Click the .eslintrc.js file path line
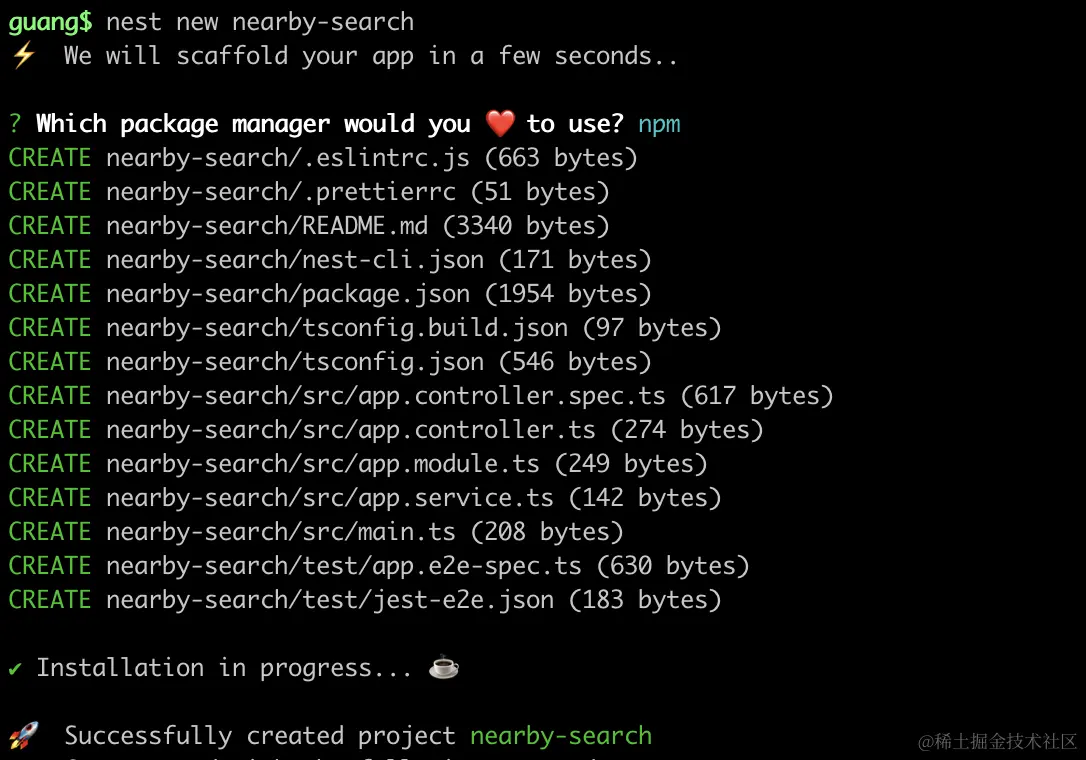1086x760 pixels. coord(287,158)
